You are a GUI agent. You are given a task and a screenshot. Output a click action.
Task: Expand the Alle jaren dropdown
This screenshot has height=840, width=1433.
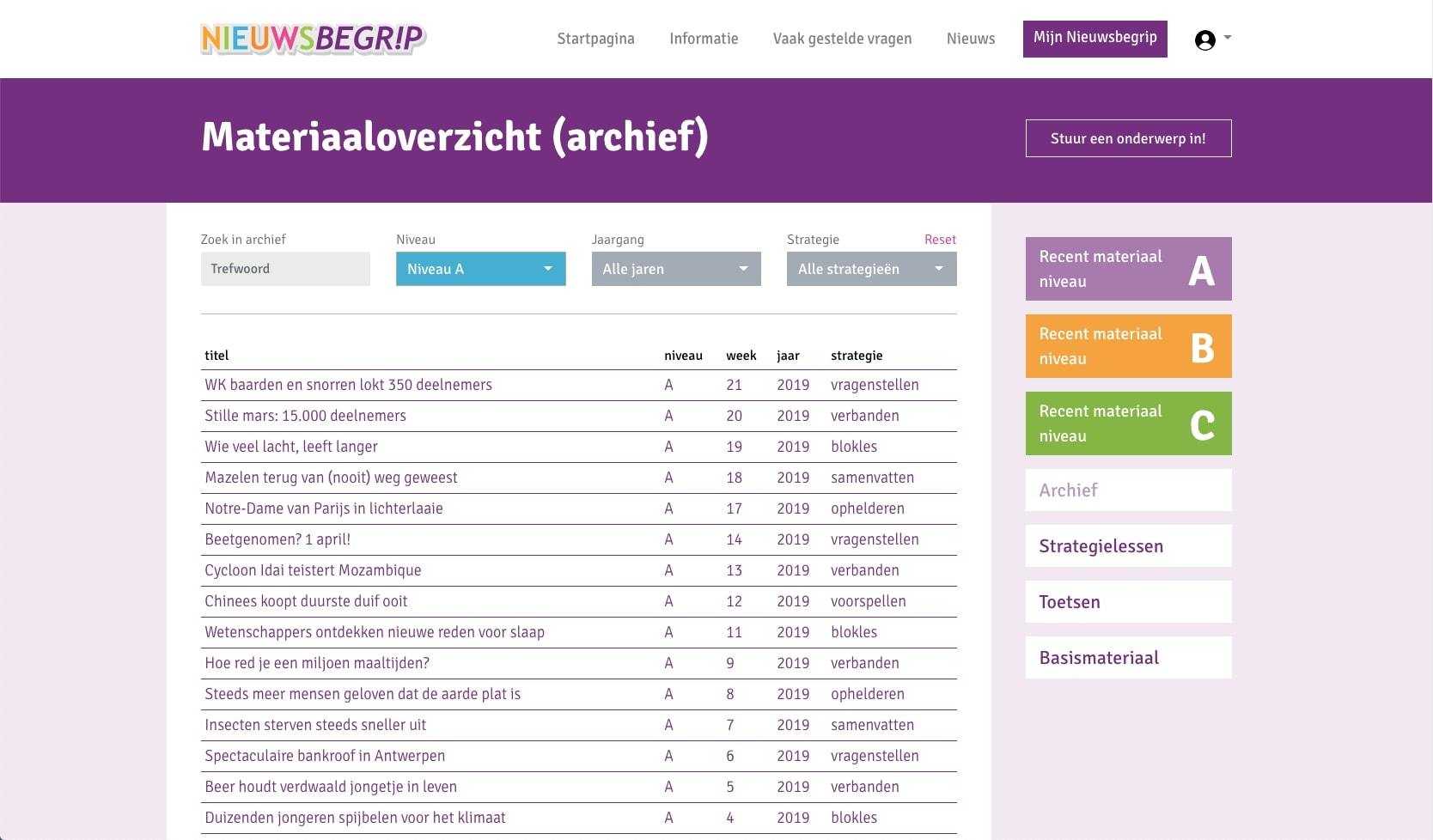click(675, 269)
